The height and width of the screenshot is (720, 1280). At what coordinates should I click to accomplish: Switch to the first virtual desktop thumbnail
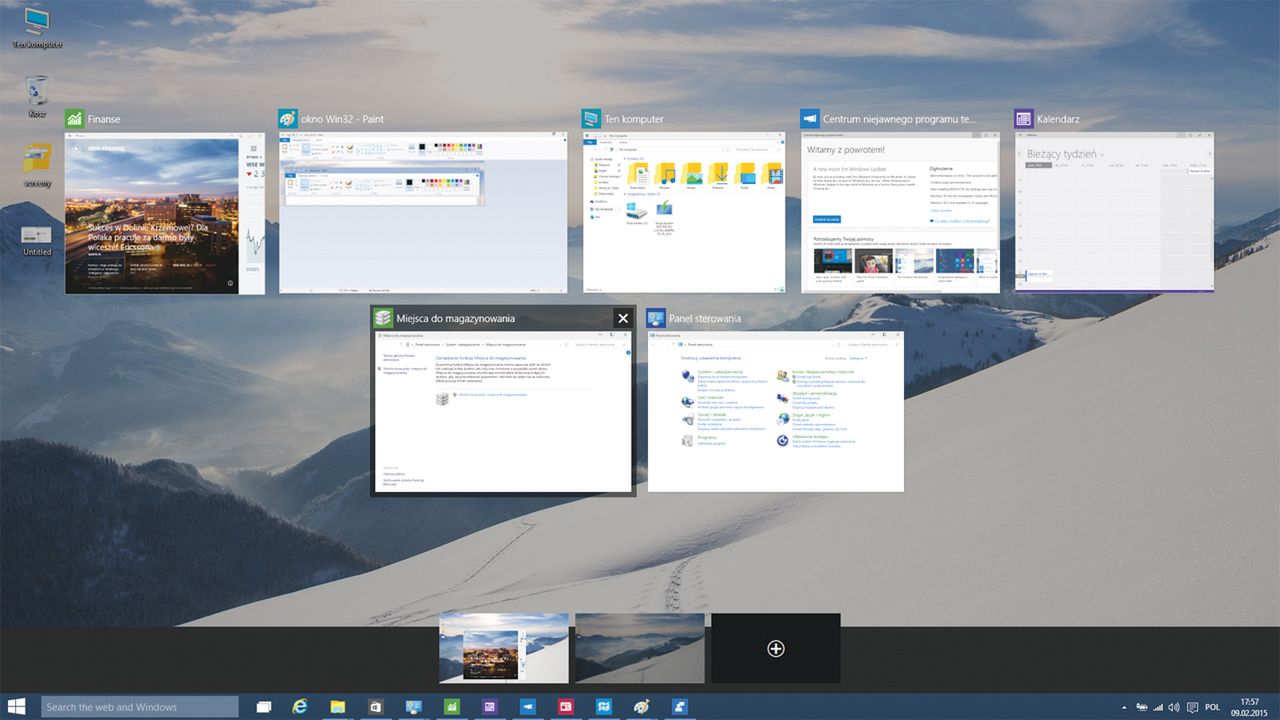504,648
